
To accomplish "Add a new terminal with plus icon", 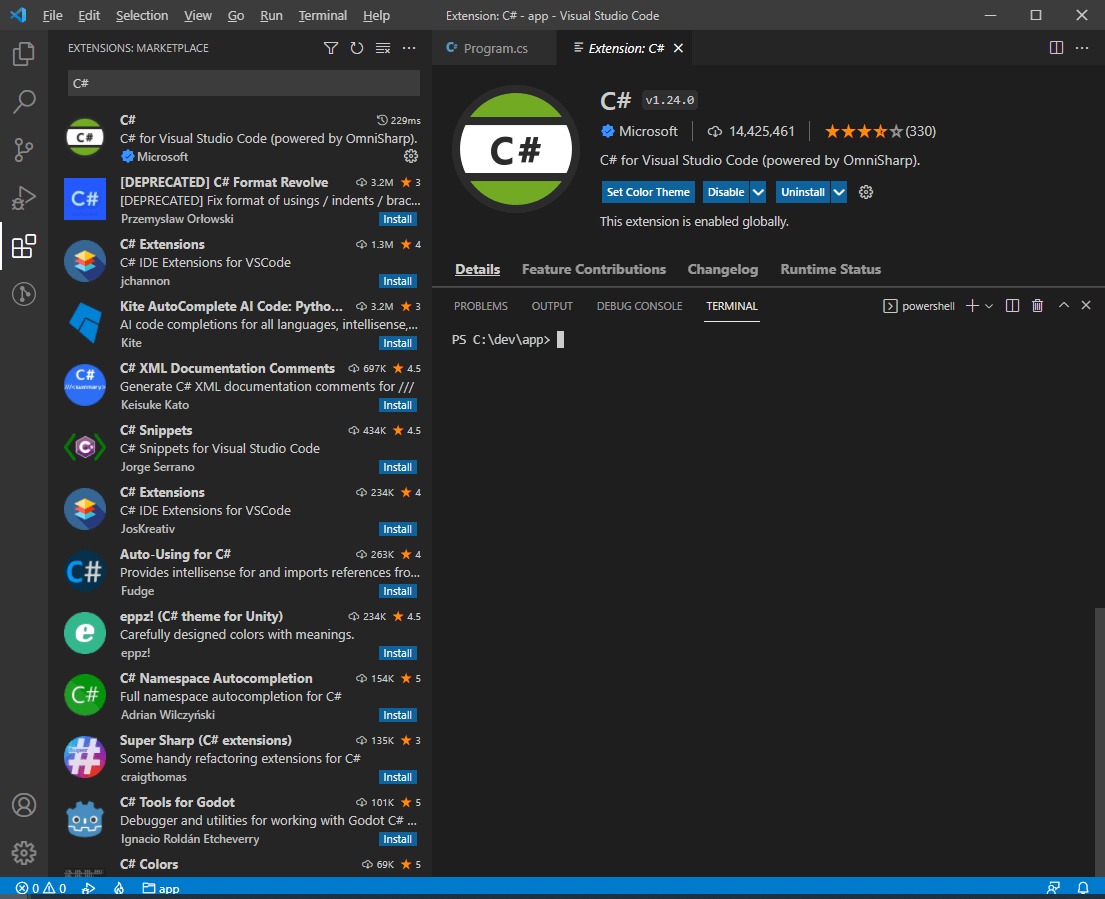I will click(972, 306).
